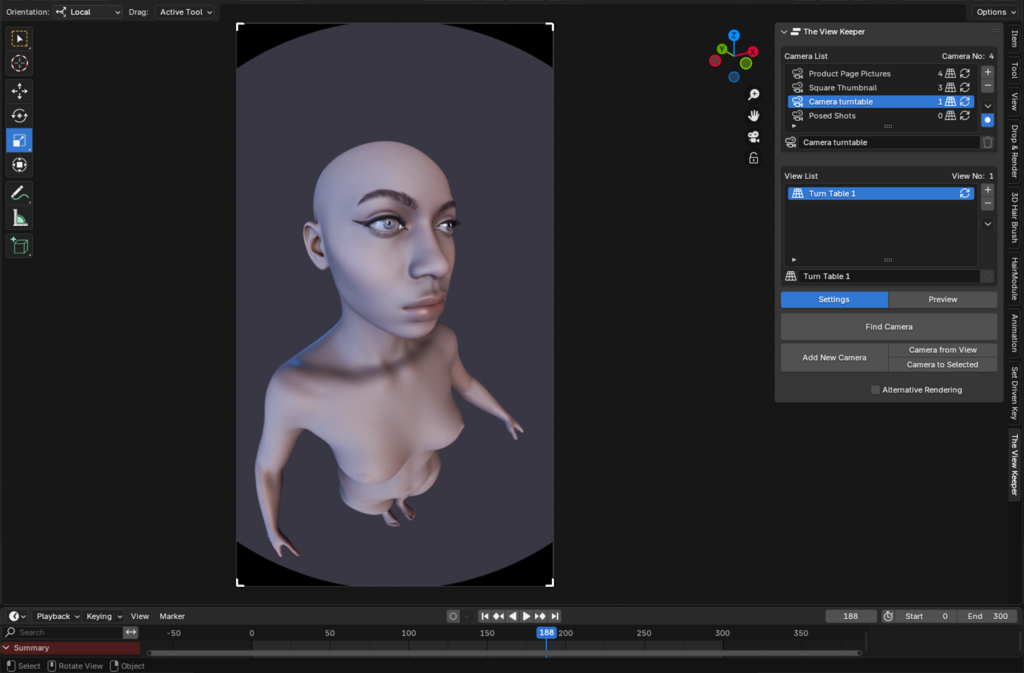Add a new view with plus button
This screenshot has width=1024, height=673.
click(987, 190)
